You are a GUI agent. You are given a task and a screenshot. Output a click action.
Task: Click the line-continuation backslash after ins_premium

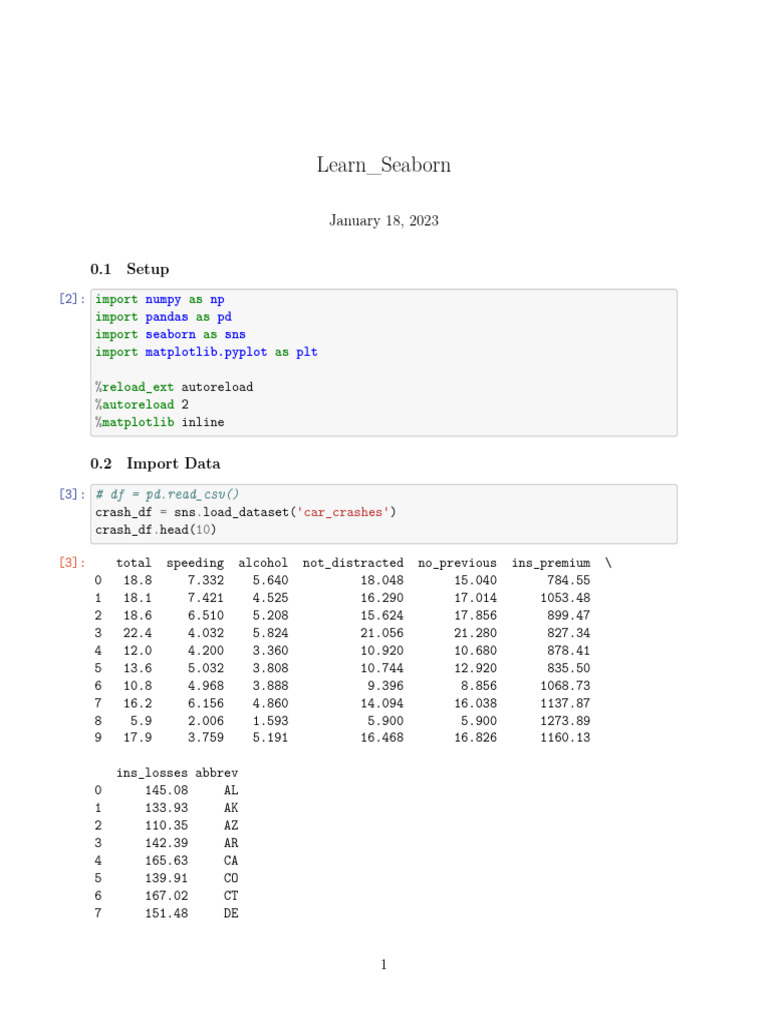608,562
